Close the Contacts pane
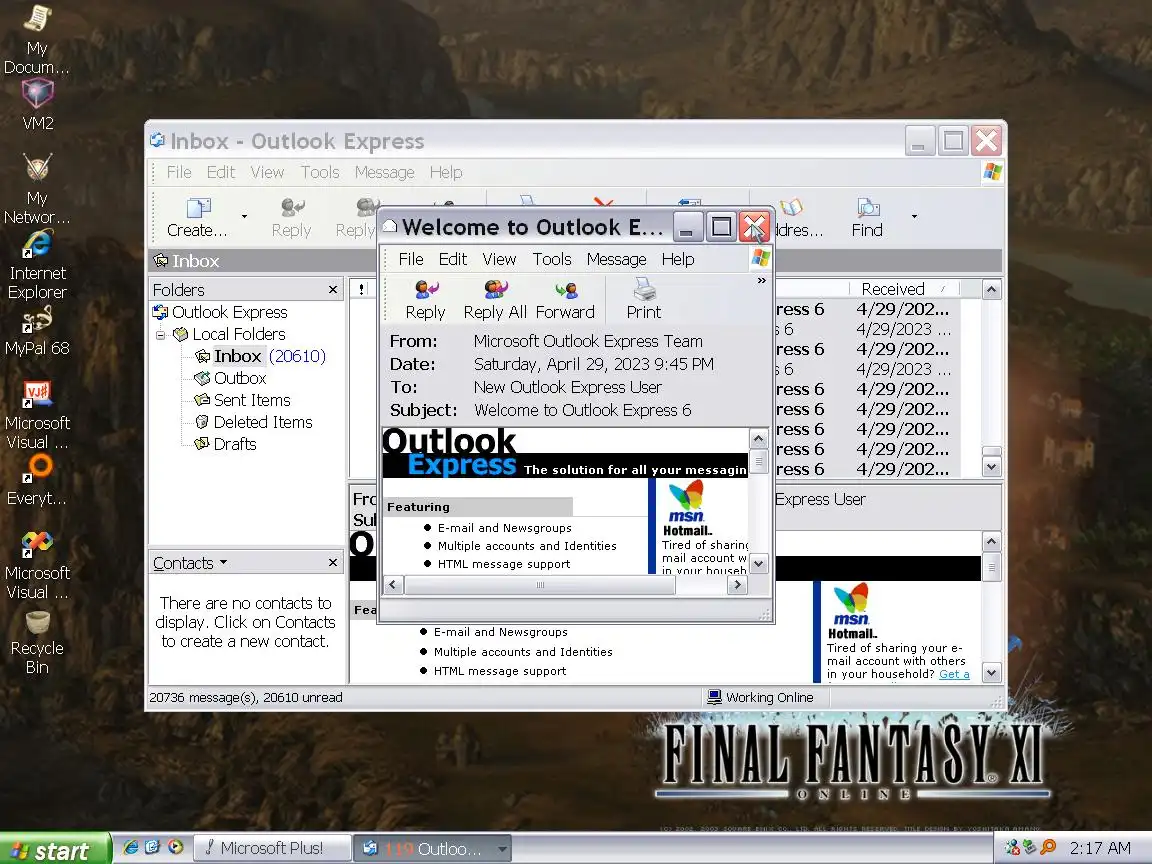Screen dimensions: 1152x864 click(333, 563)
